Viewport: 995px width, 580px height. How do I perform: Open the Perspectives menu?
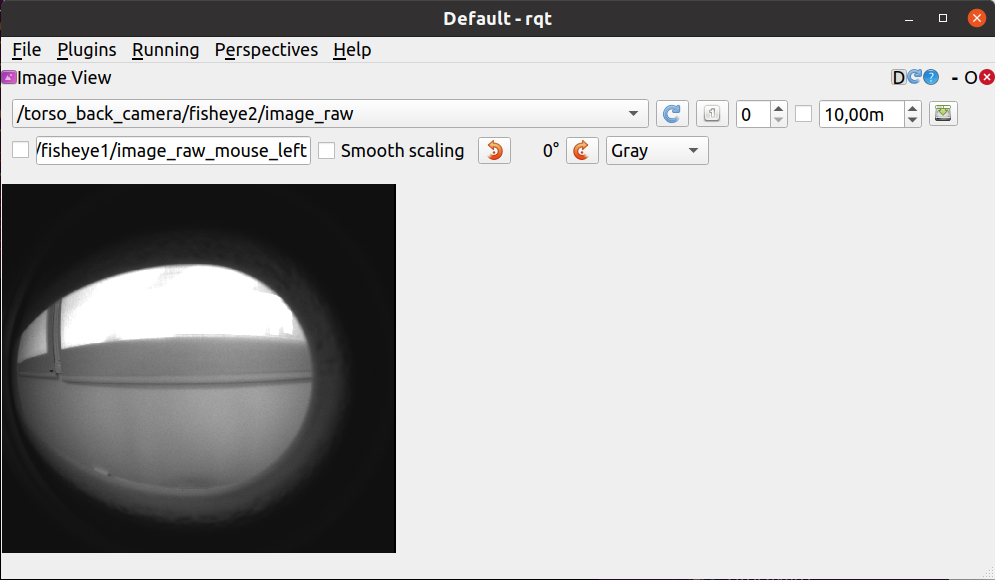[266, 49]
